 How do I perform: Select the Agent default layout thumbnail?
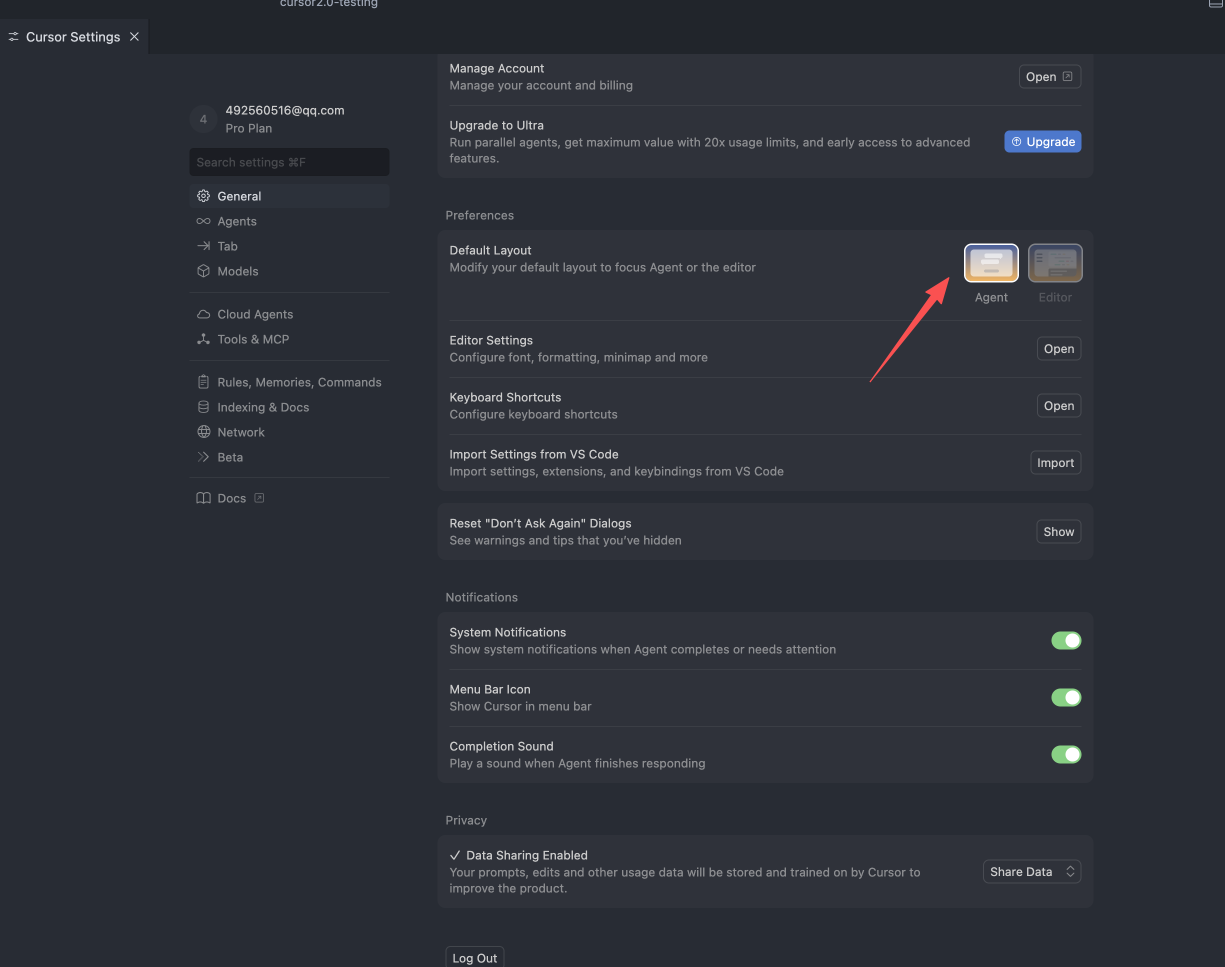pyautogui.click(x=991, y=264)
